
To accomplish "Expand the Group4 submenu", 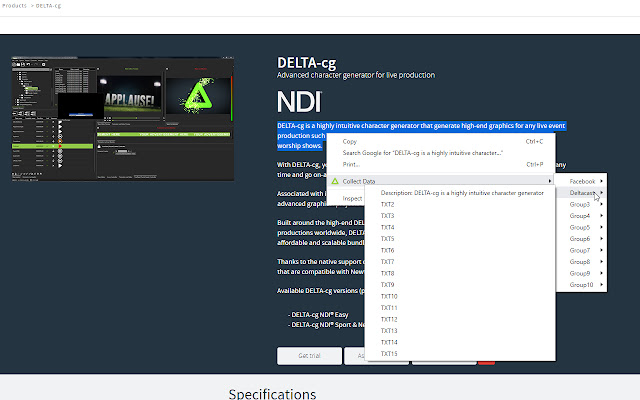I will click(x=582, y=216).
